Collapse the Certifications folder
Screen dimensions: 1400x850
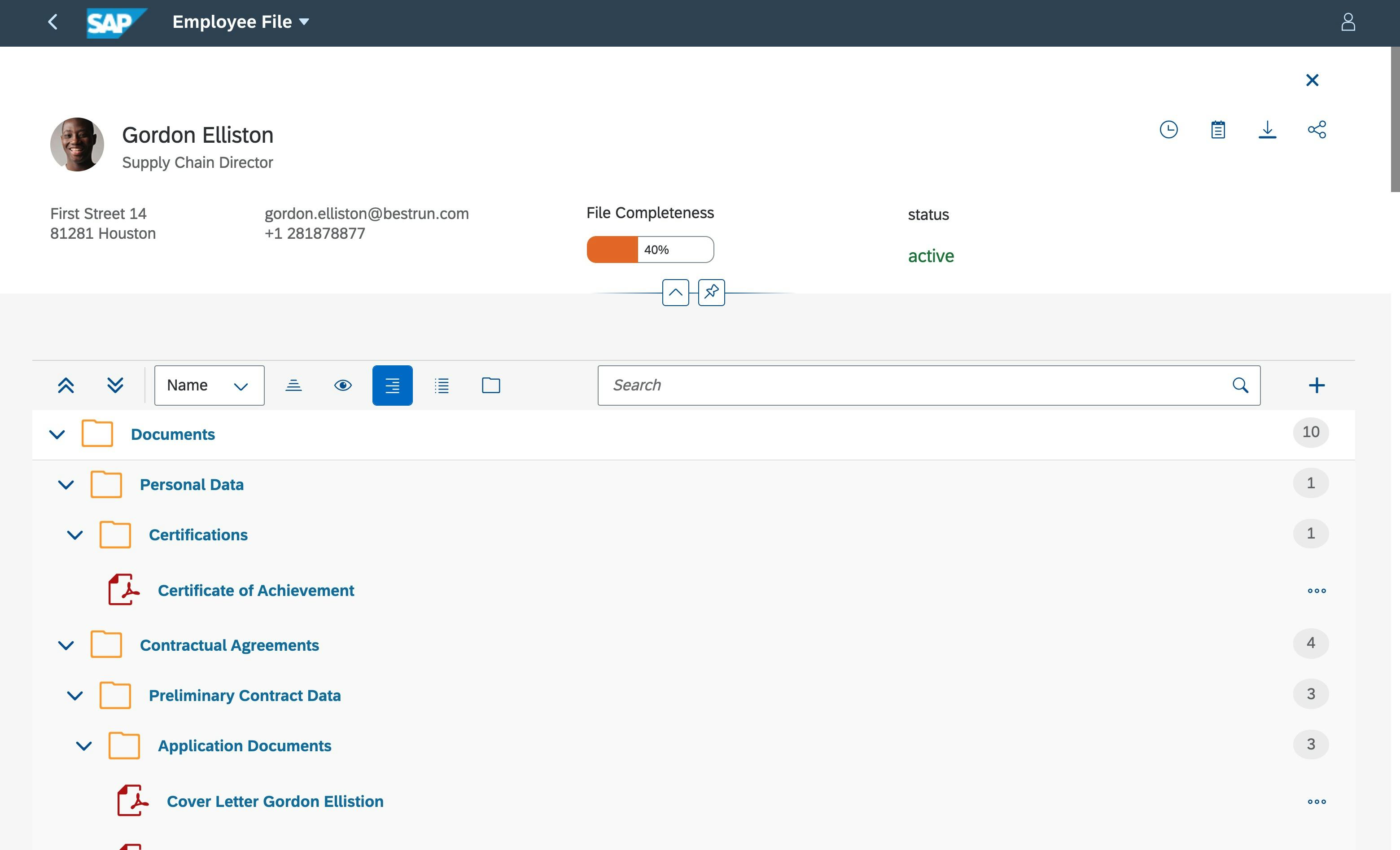pyautogui.click(x=74, y=534)
